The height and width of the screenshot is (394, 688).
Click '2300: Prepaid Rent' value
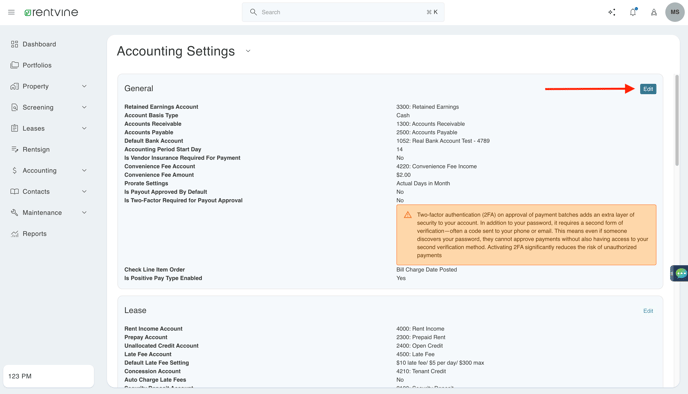click(420, 337)
